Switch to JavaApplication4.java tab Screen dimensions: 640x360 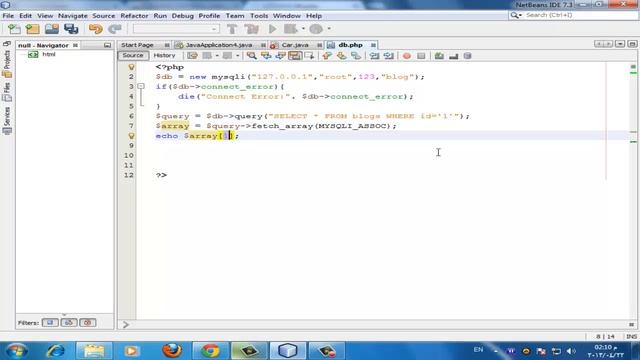219,45
